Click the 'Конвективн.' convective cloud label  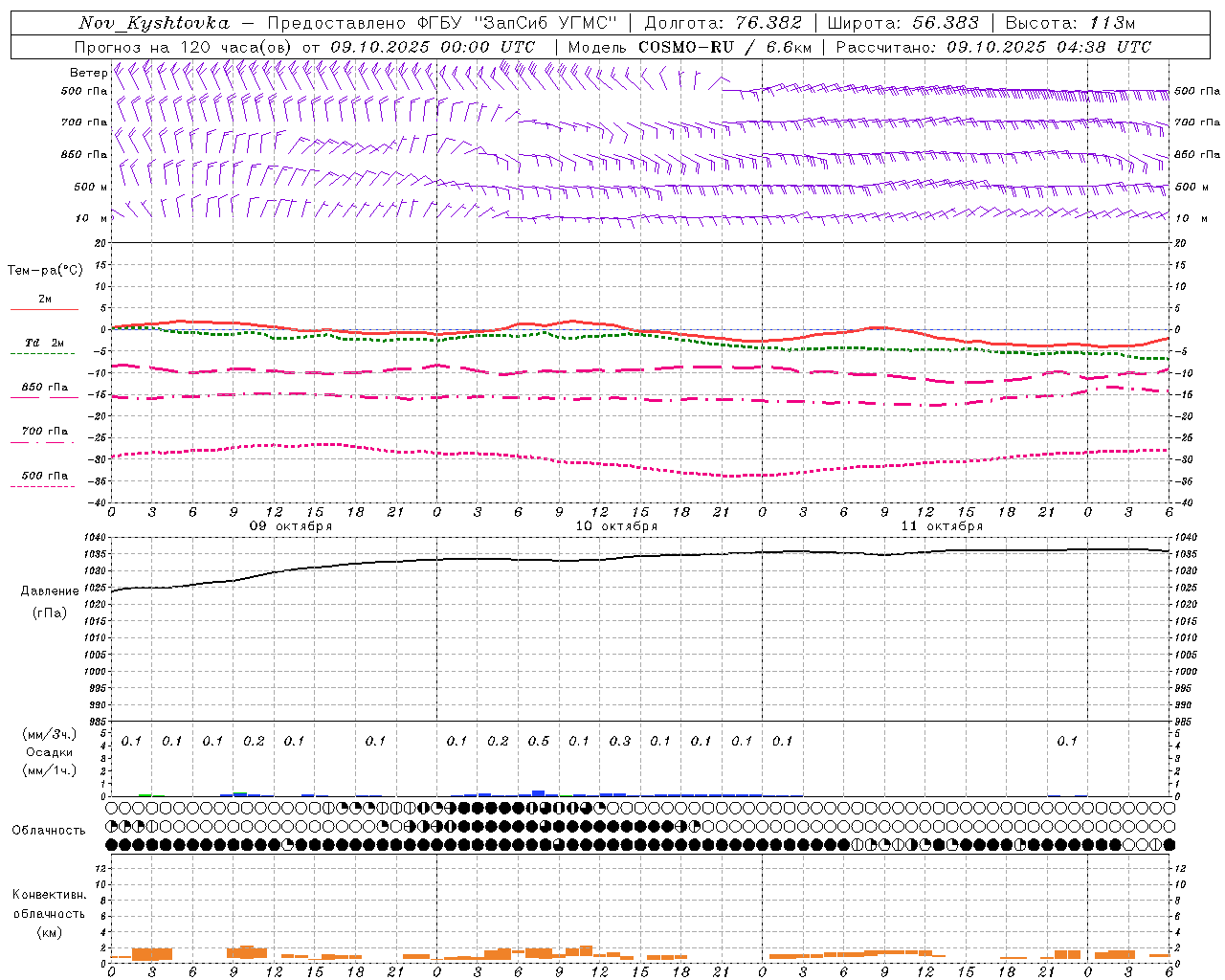pyautogui.click(x=49, y=895)
